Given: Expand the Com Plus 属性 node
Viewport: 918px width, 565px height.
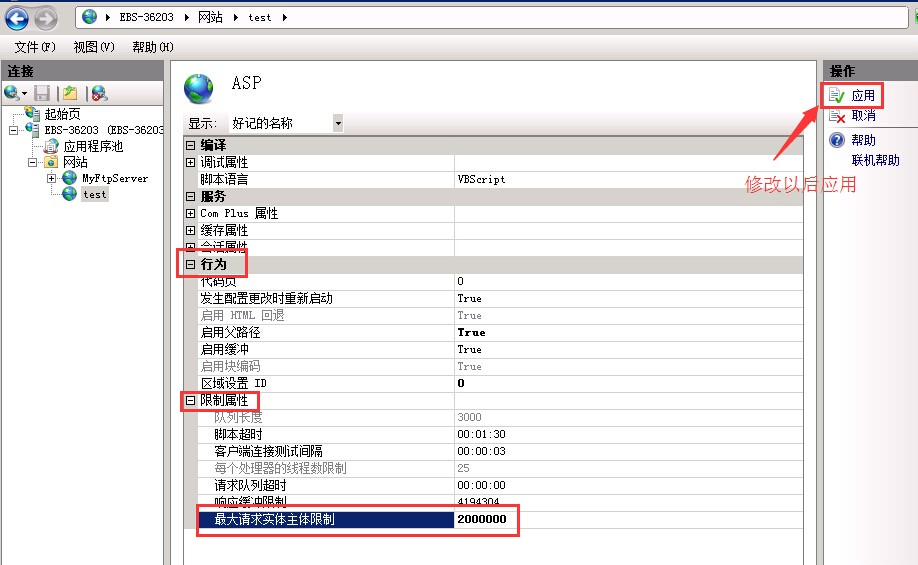Looking at the screenshot, I should click(x=191, y=213).
